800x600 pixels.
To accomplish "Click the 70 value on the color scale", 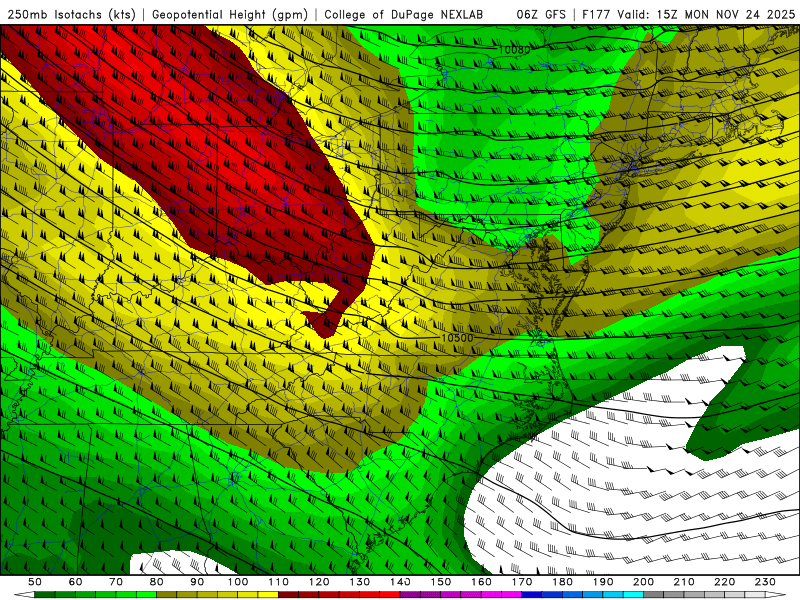I will 116,581.
